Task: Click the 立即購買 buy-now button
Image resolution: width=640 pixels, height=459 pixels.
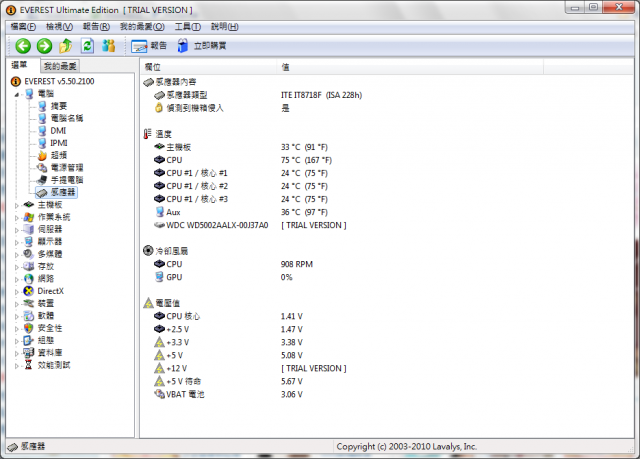Action: (x=202, y=46)
